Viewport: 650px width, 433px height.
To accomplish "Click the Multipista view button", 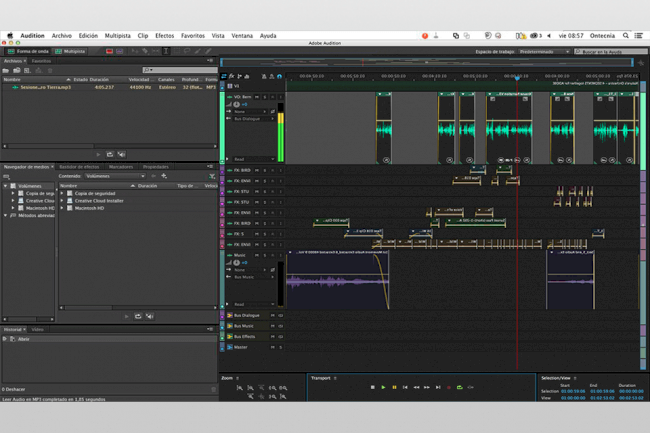I will tap(72, 51).
